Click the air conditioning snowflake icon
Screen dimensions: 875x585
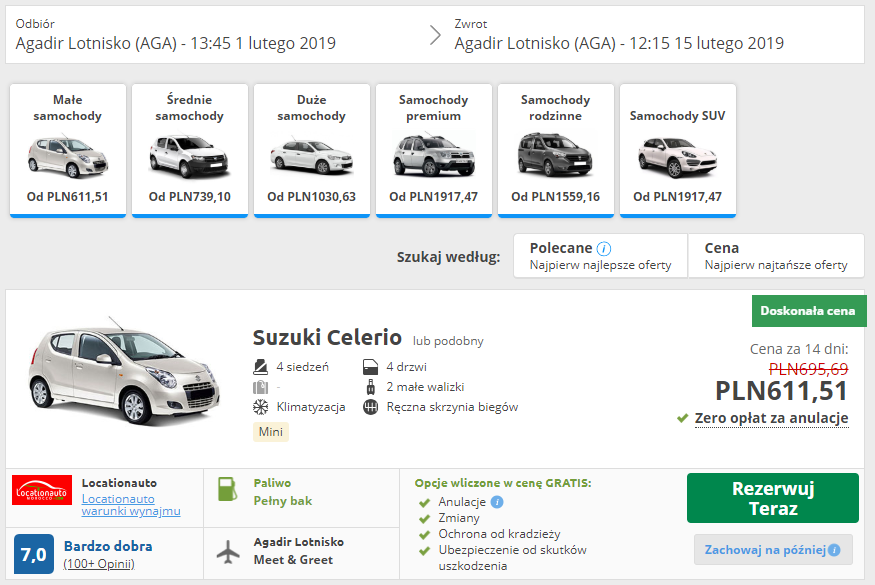(x=260, y=407)
